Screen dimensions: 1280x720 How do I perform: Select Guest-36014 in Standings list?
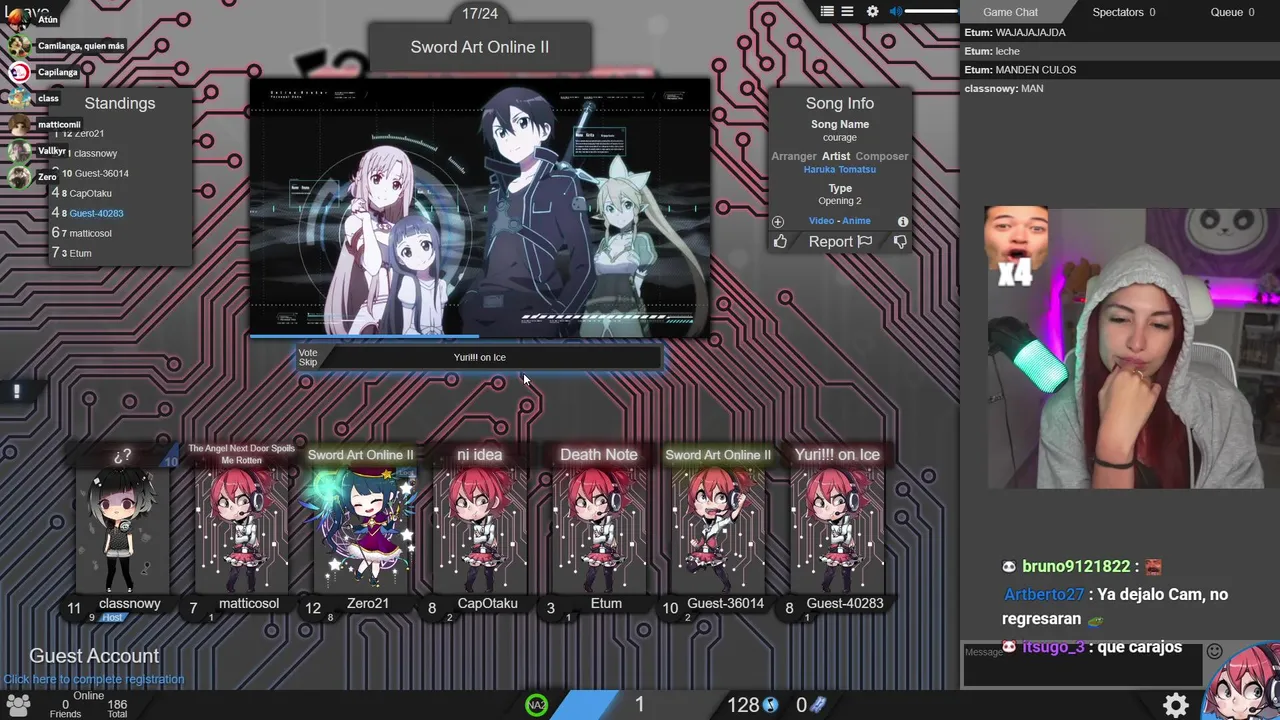point(101,173)
